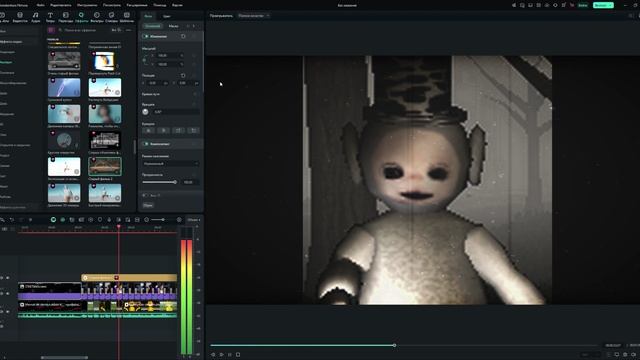Open the blend mode dropdown under Compositing
This screenshot has height=360, width=640.
pos(171,164)
